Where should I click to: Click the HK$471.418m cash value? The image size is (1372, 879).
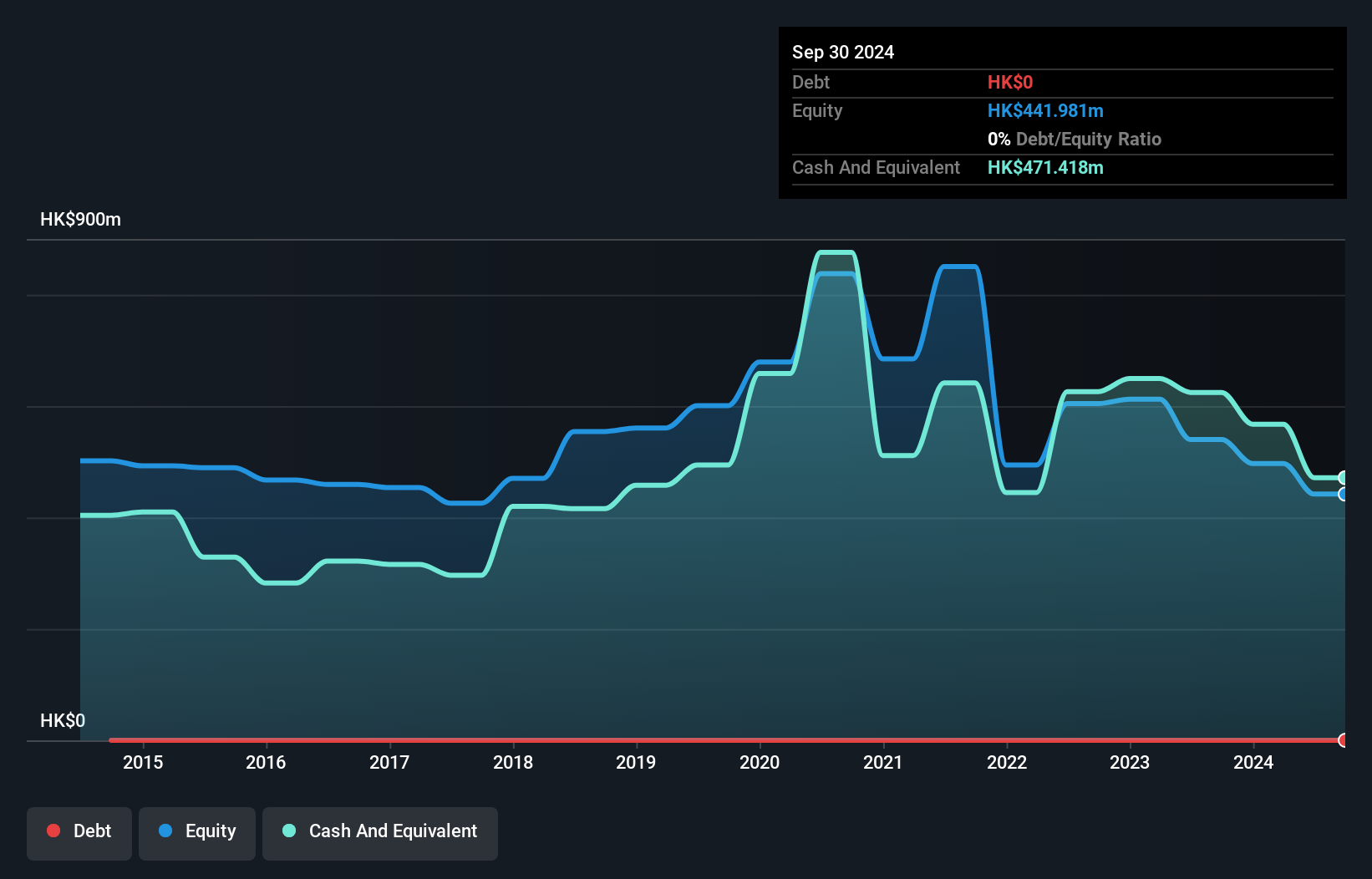pos(1045,167)
